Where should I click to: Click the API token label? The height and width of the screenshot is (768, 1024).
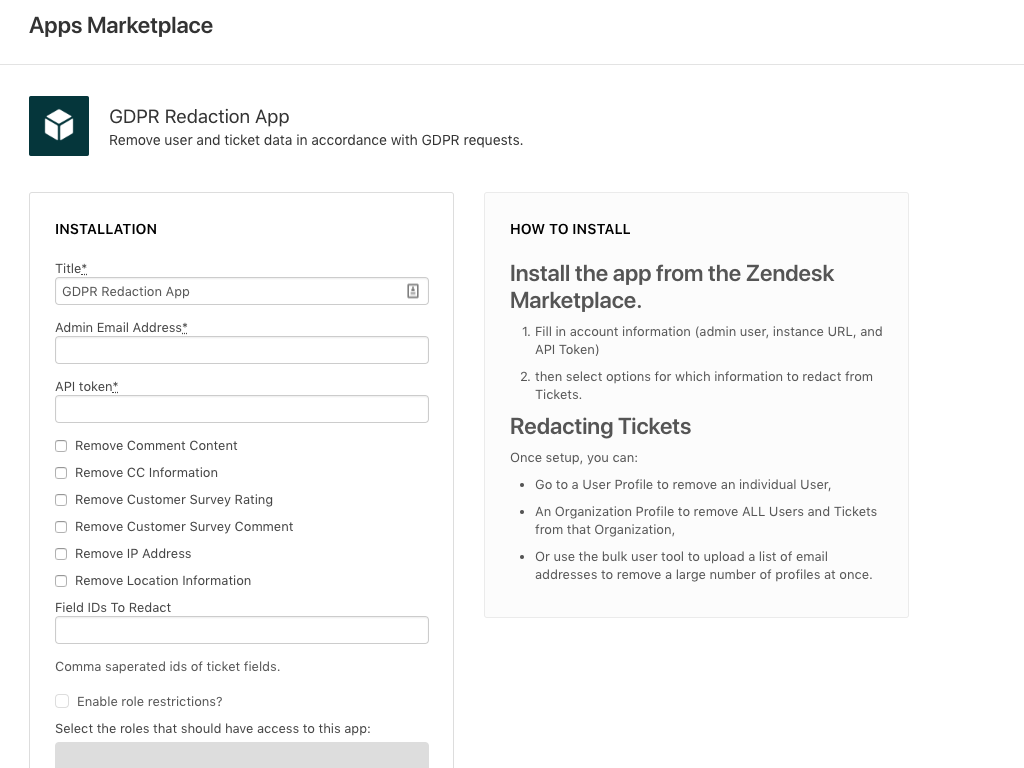tap(86, 387)
